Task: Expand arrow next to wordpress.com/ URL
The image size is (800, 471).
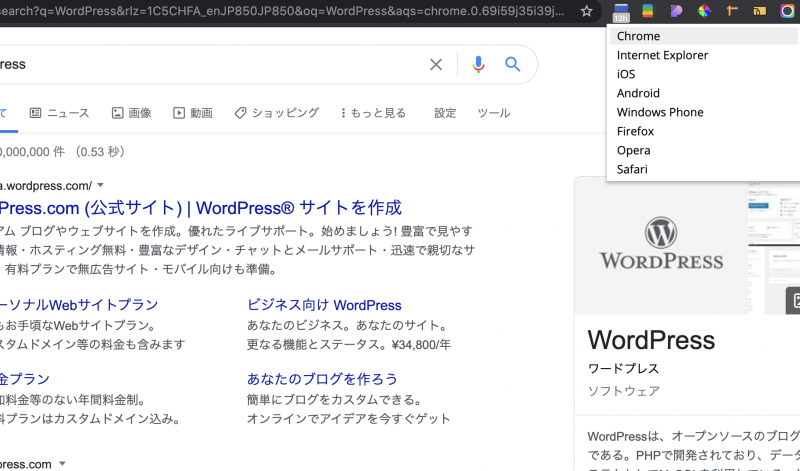Action: pyautogui.click(x=101, y=185)
